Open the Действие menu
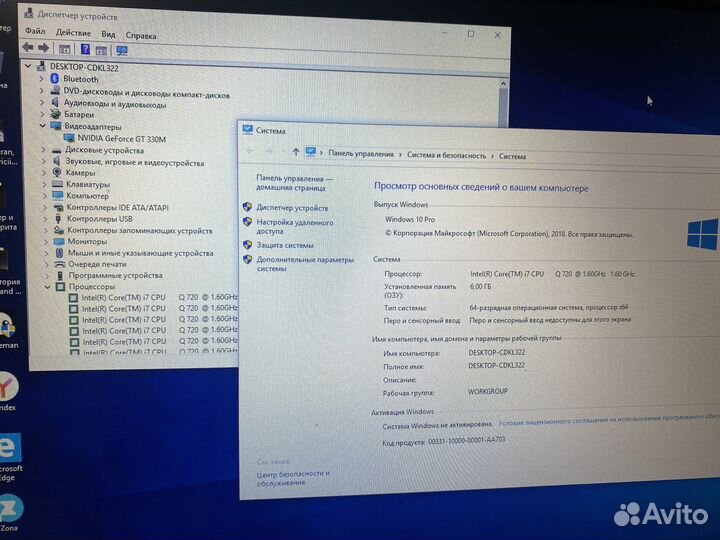 coord(73,33)
